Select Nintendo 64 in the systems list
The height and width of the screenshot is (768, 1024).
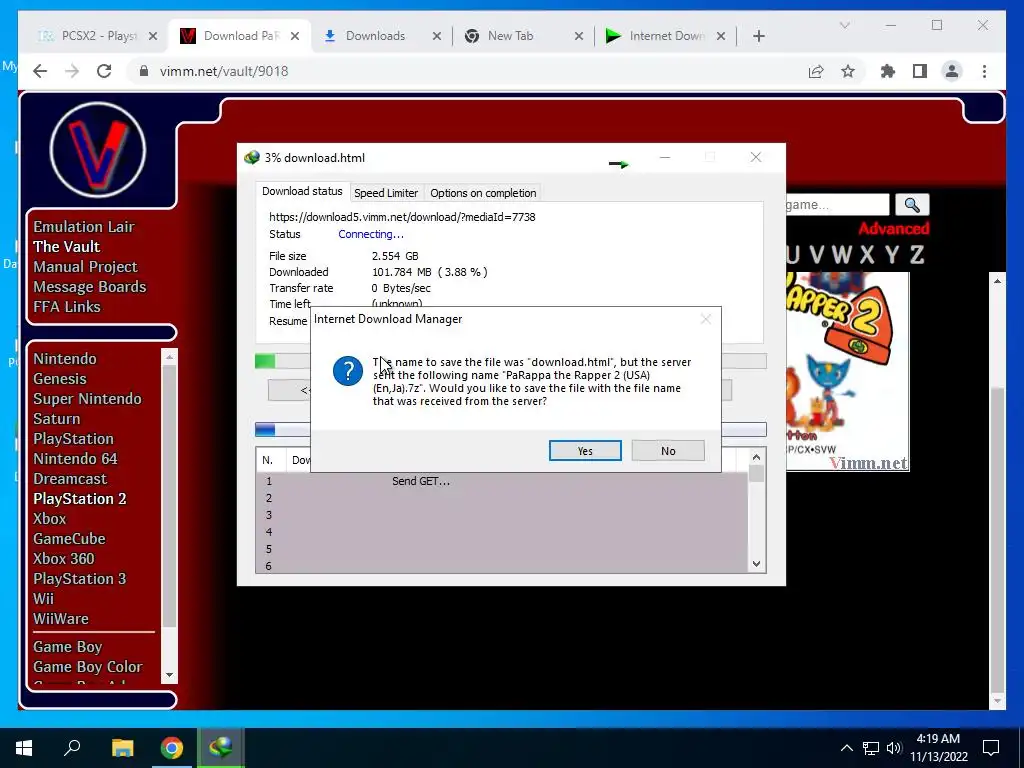(75, 459)
